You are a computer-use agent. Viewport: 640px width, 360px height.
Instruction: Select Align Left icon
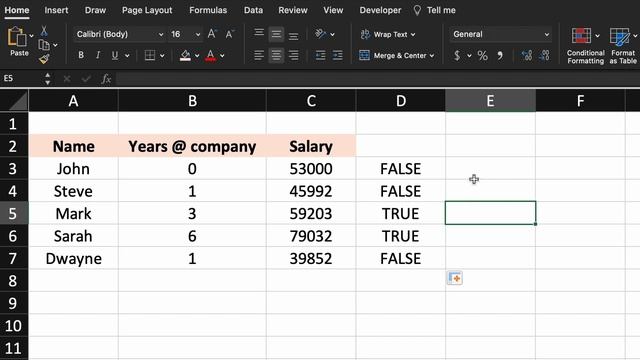pos(259,55)
